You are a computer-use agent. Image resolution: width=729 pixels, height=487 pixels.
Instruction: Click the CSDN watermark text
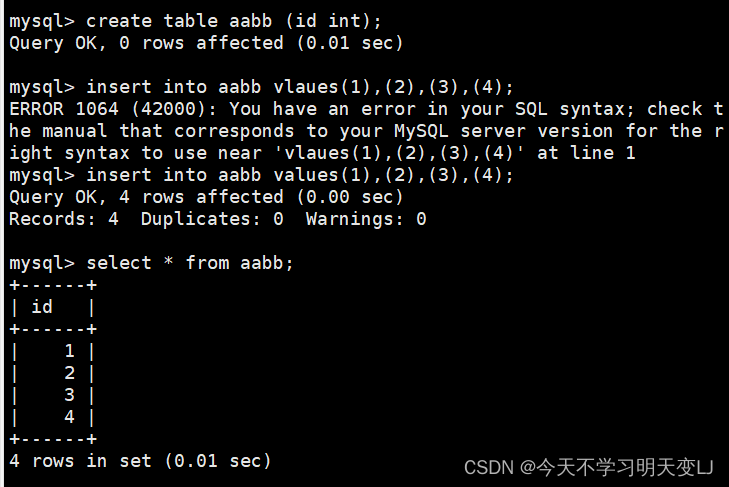tap(588, 467)
